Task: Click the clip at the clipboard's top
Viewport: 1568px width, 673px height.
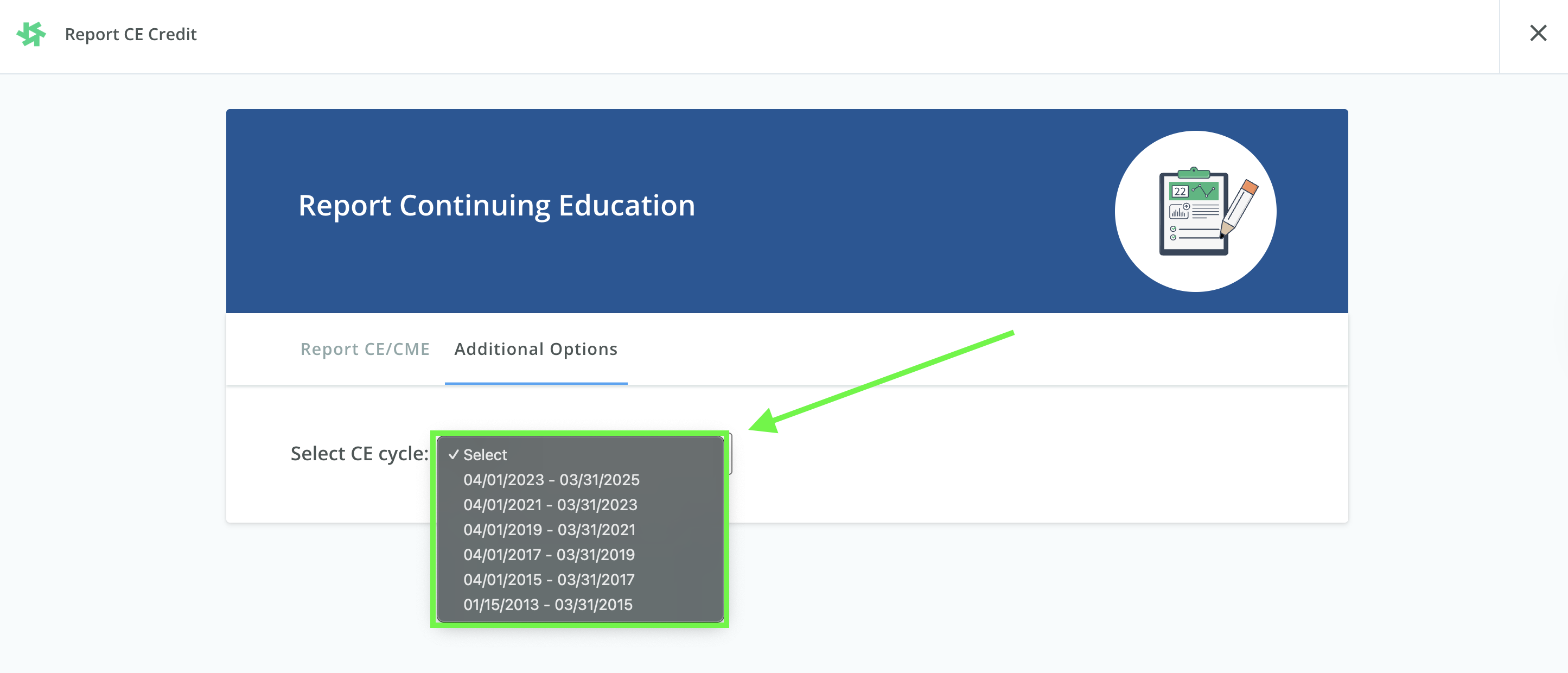Action: tap(1194, 173)
